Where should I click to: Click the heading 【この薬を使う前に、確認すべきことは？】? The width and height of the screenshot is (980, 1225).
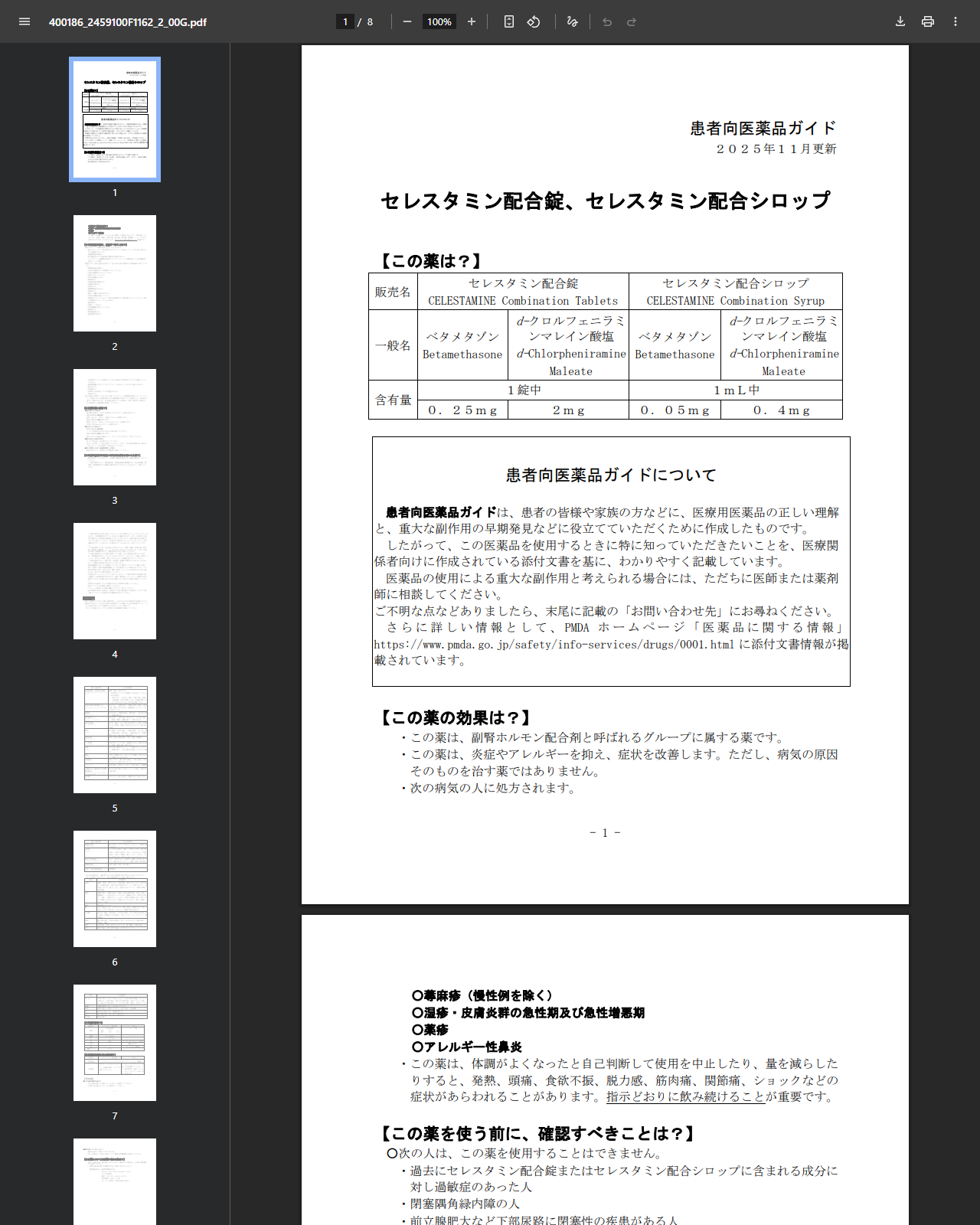coord(537,1134)
